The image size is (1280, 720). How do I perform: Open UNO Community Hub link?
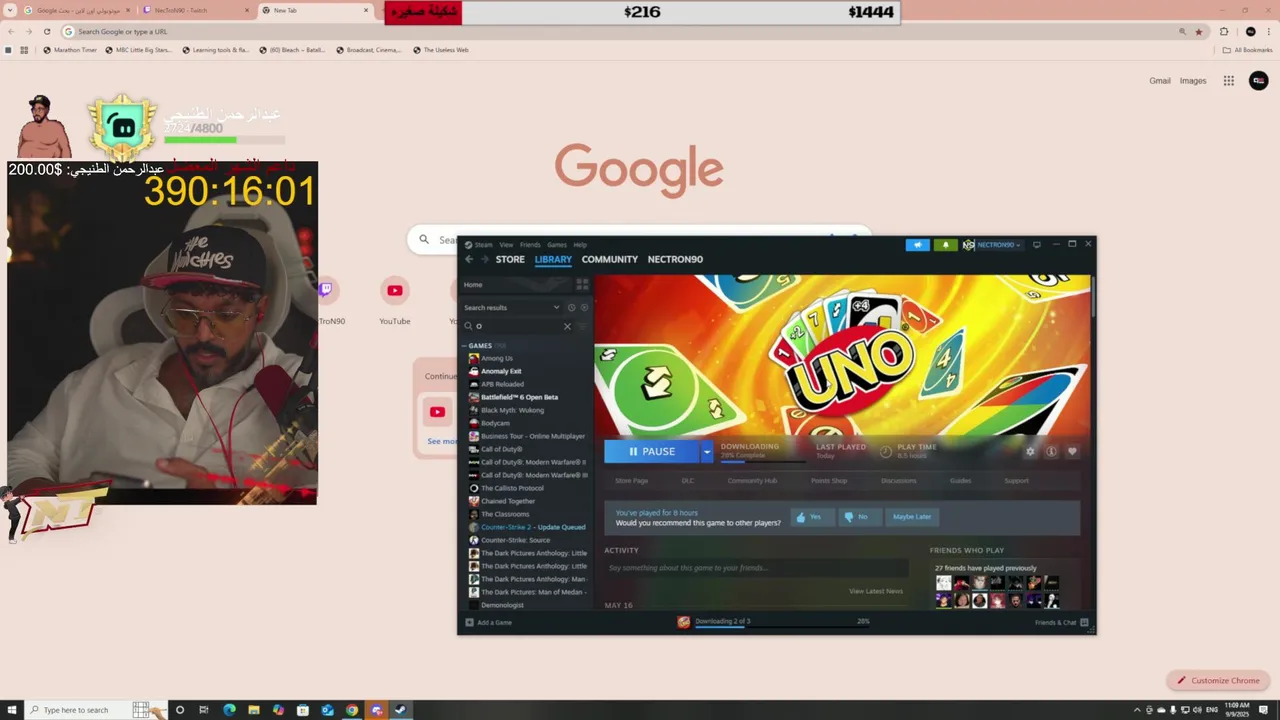point(752,481)
